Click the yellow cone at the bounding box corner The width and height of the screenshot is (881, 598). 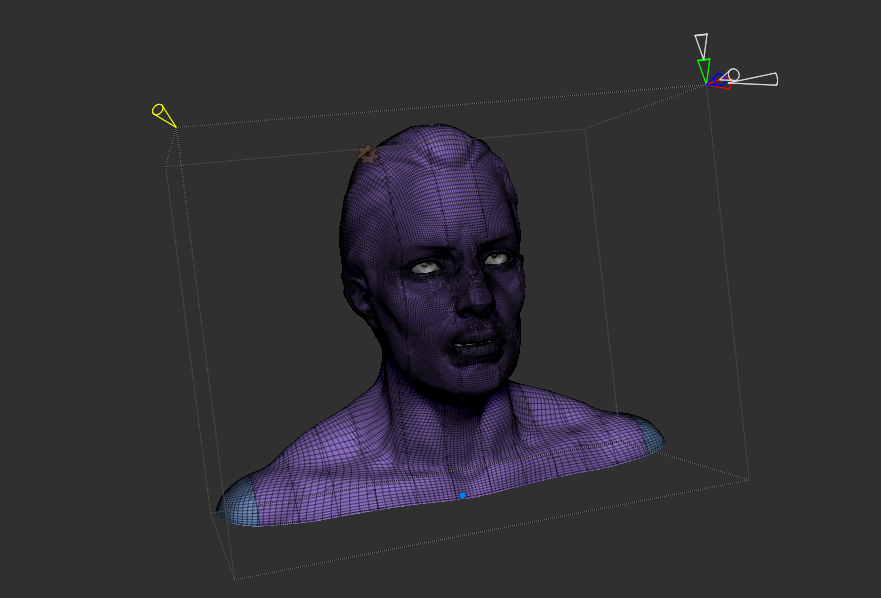tap(164, 115)
